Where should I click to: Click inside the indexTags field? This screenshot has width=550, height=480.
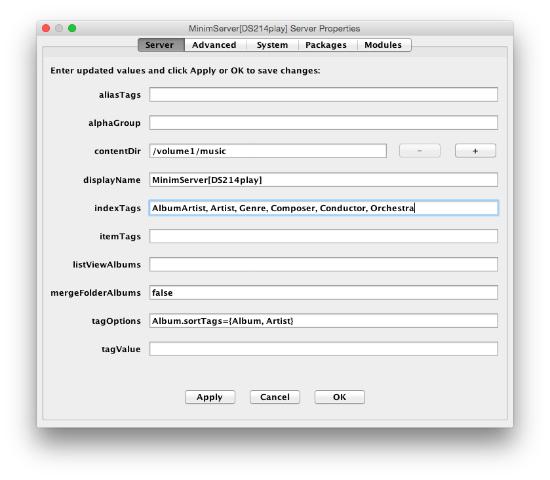click(323, 208)
